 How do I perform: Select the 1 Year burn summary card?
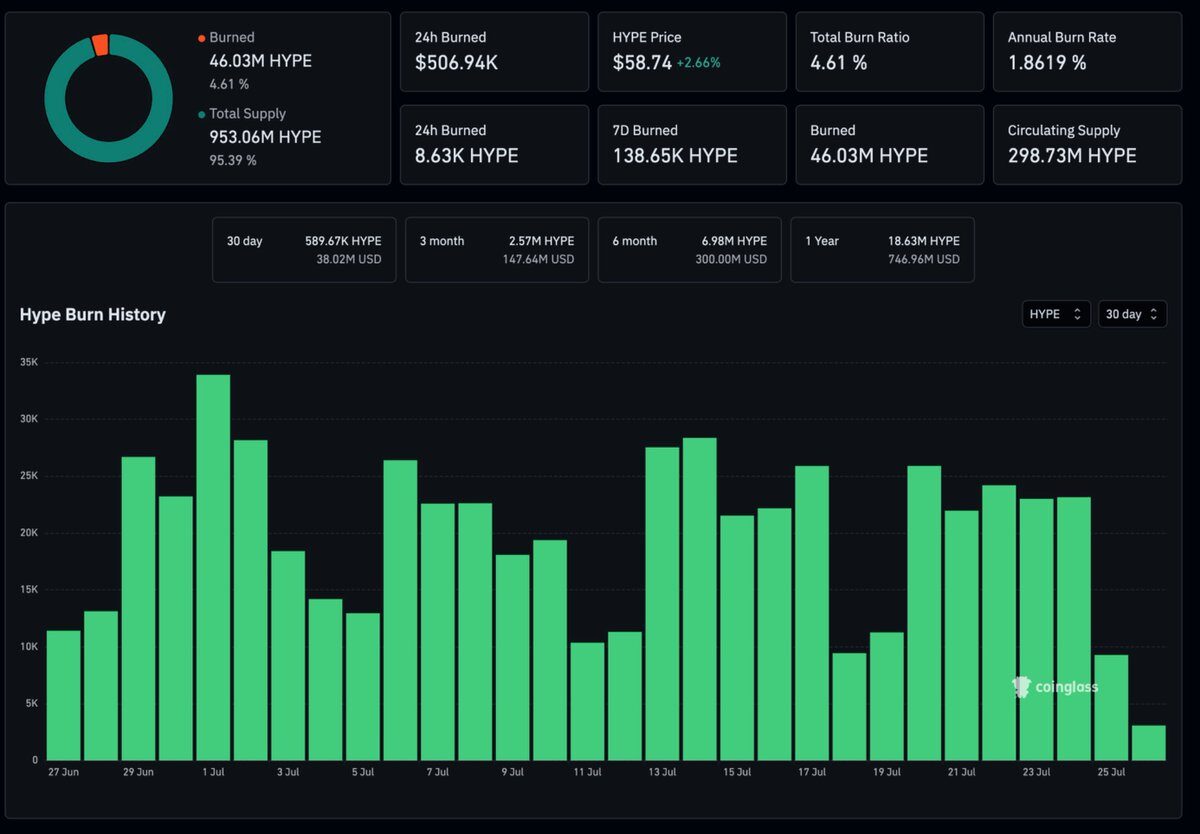(883, 250)
